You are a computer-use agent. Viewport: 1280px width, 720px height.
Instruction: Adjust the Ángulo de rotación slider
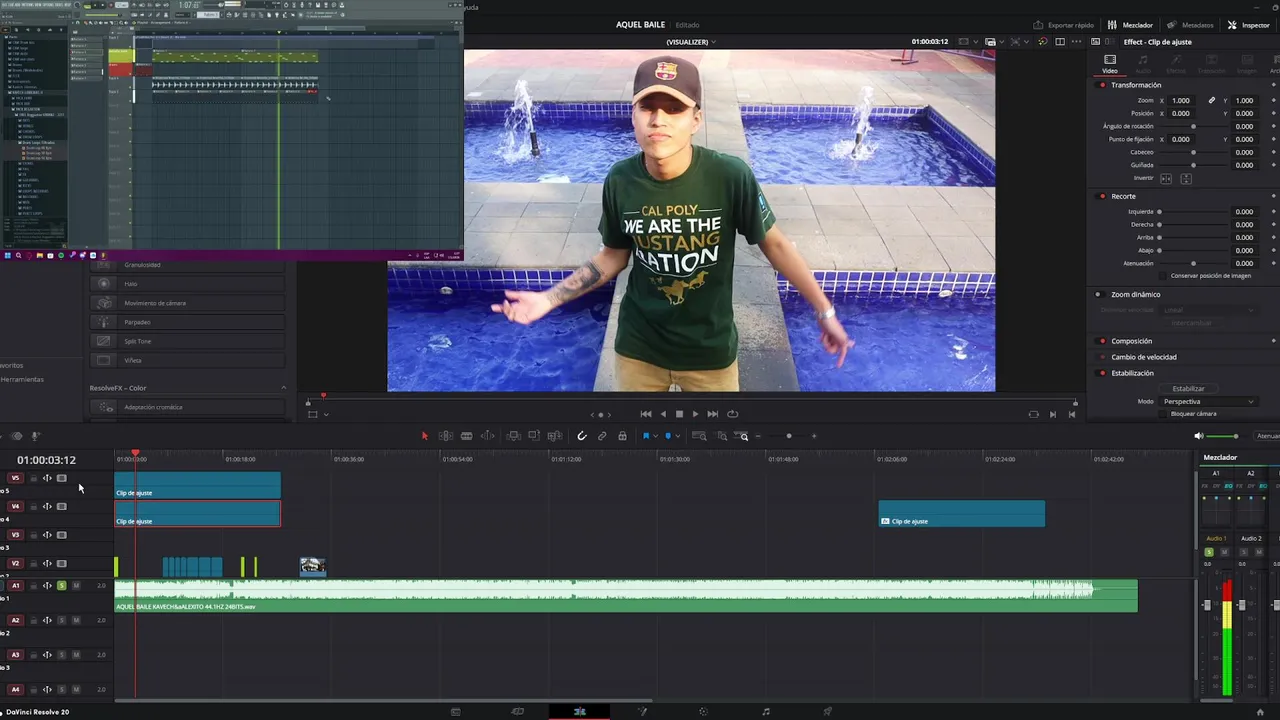click(1193, 127)
